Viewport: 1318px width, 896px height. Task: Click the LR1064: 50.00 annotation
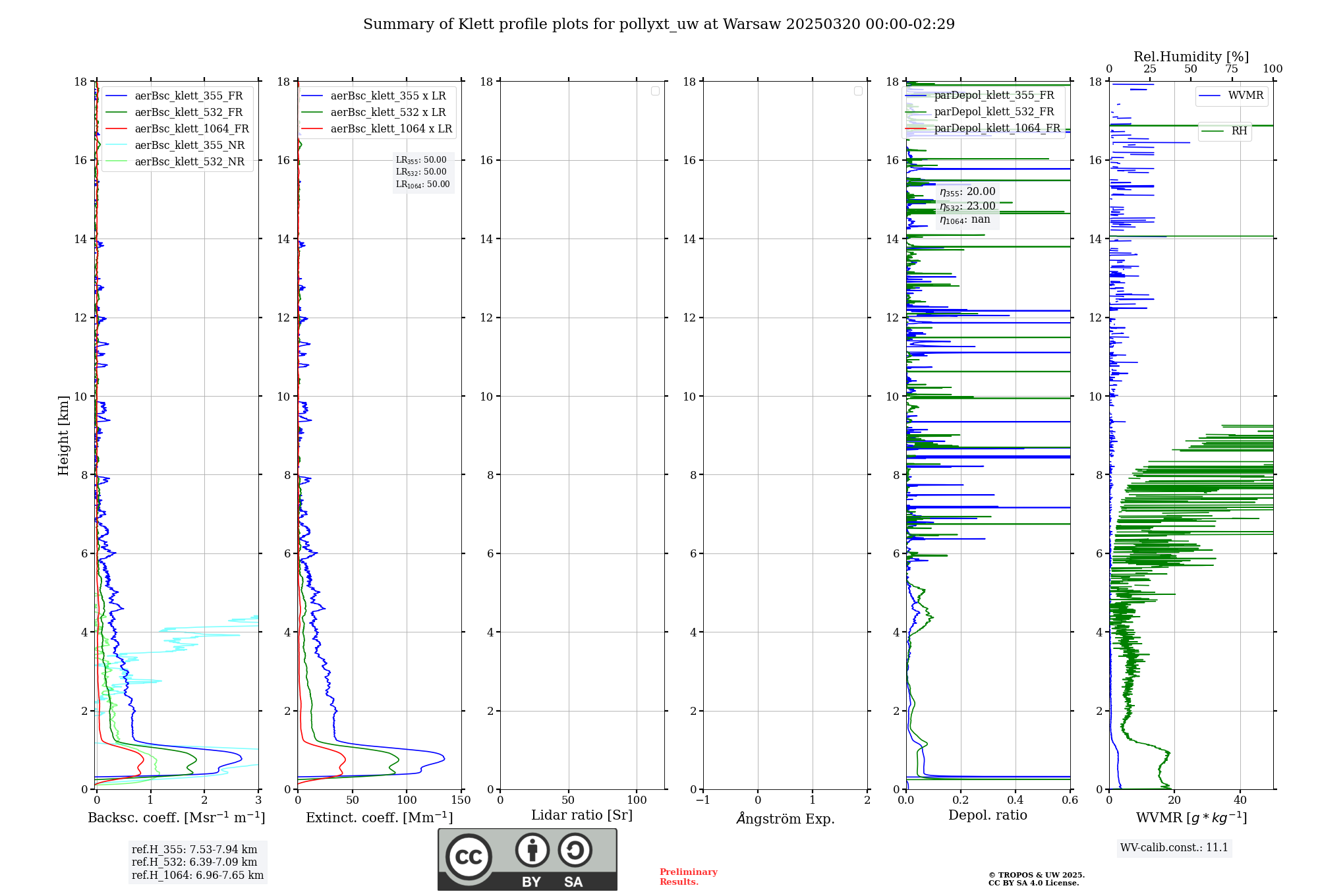422,184
